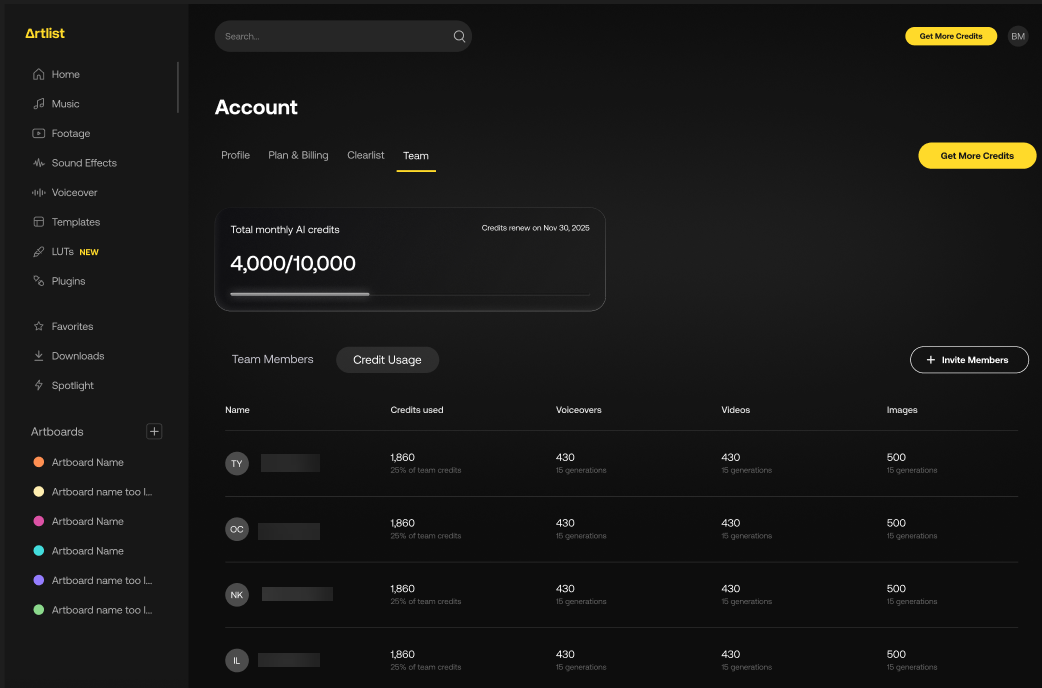Focus the Search input field
Viewport: 1042px width, 688px height.
[x=330, y=37]
